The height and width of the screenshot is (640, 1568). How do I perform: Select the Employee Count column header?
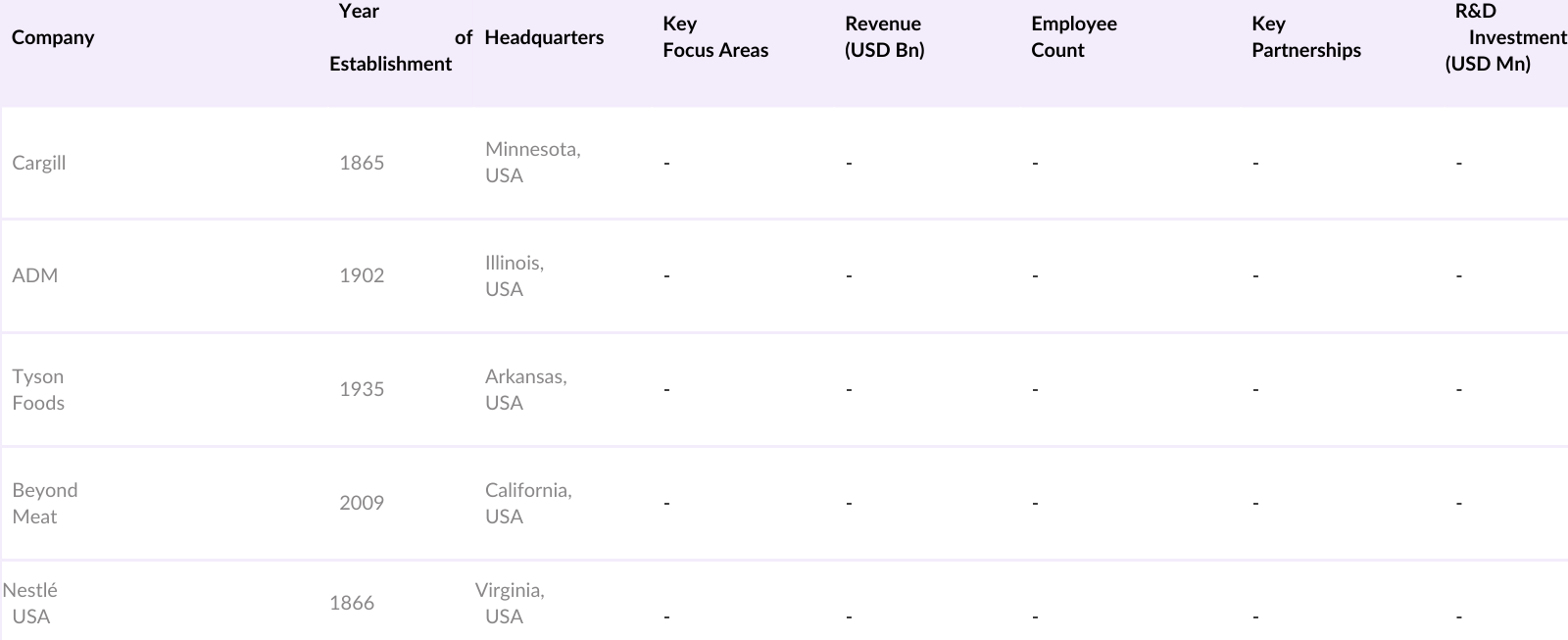1073,38
